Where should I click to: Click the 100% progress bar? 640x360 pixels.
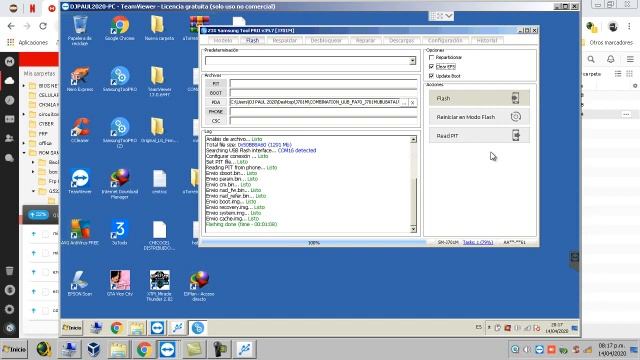coord(313,242)
